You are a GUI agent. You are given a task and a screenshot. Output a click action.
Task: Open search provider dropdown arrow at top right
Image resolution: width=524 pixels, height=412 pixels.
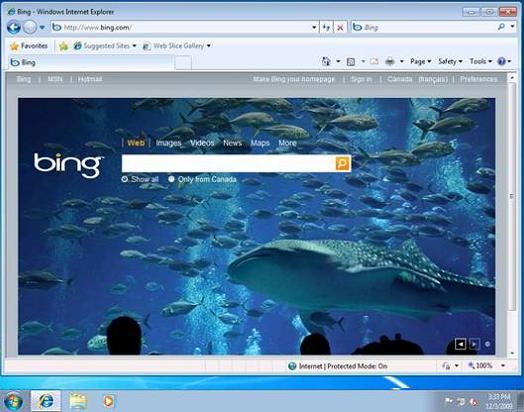coord(512,26)
